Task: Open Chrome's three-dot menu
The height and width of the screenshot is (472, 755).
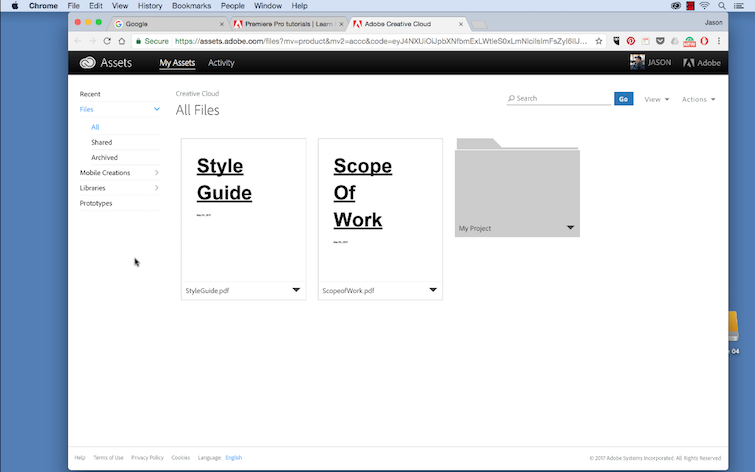Action: [720, 41]
